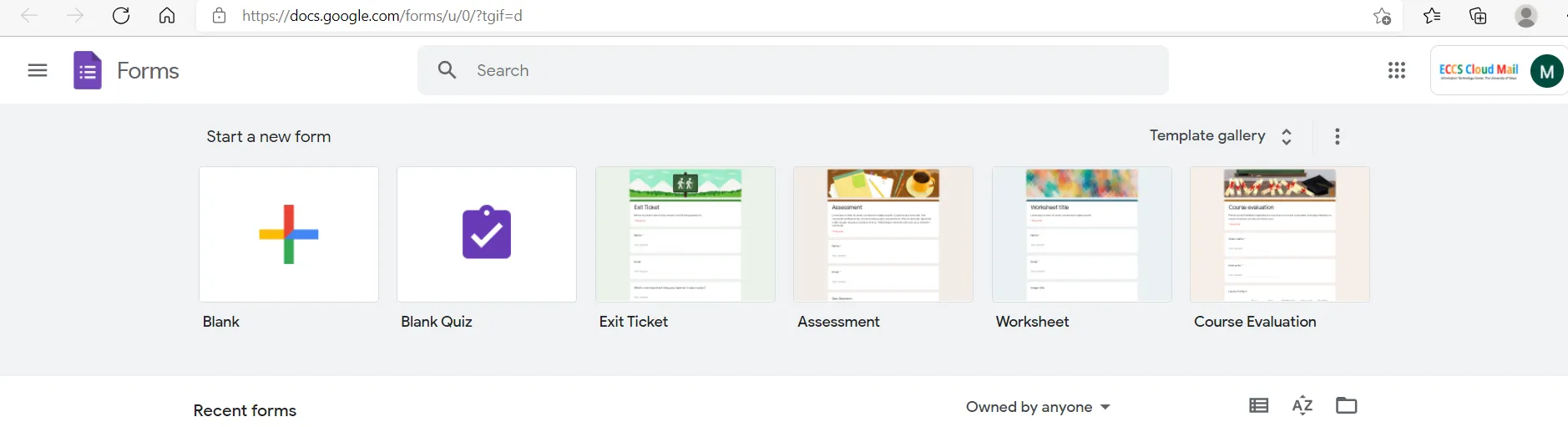1568x427 pixels.
Task: Click the browser address bar URL
Action: click(x=382, y=16)
